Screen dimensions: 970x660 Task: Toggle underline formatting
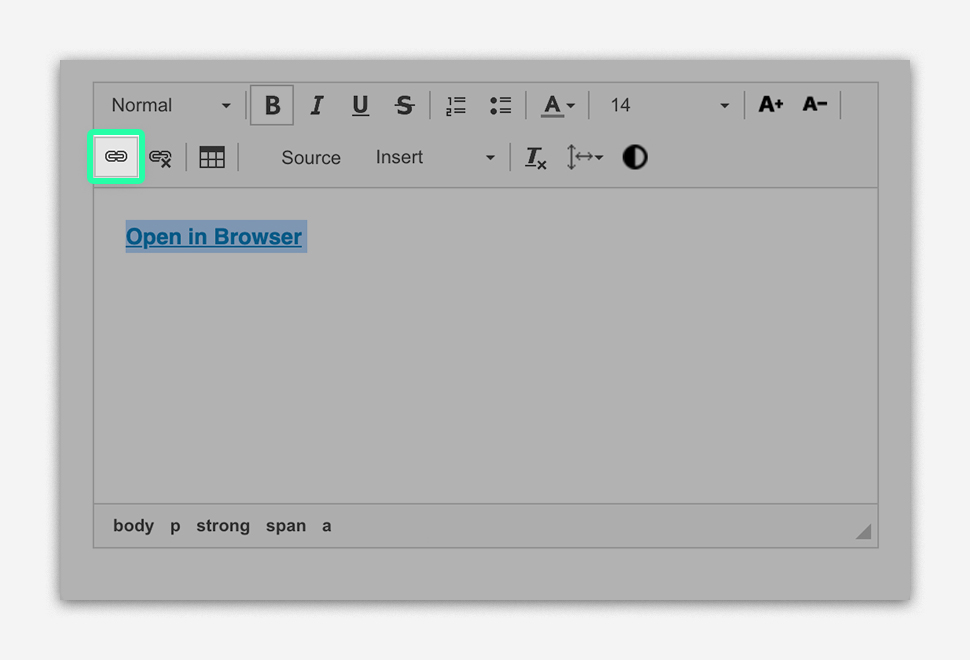pos(361,105)
